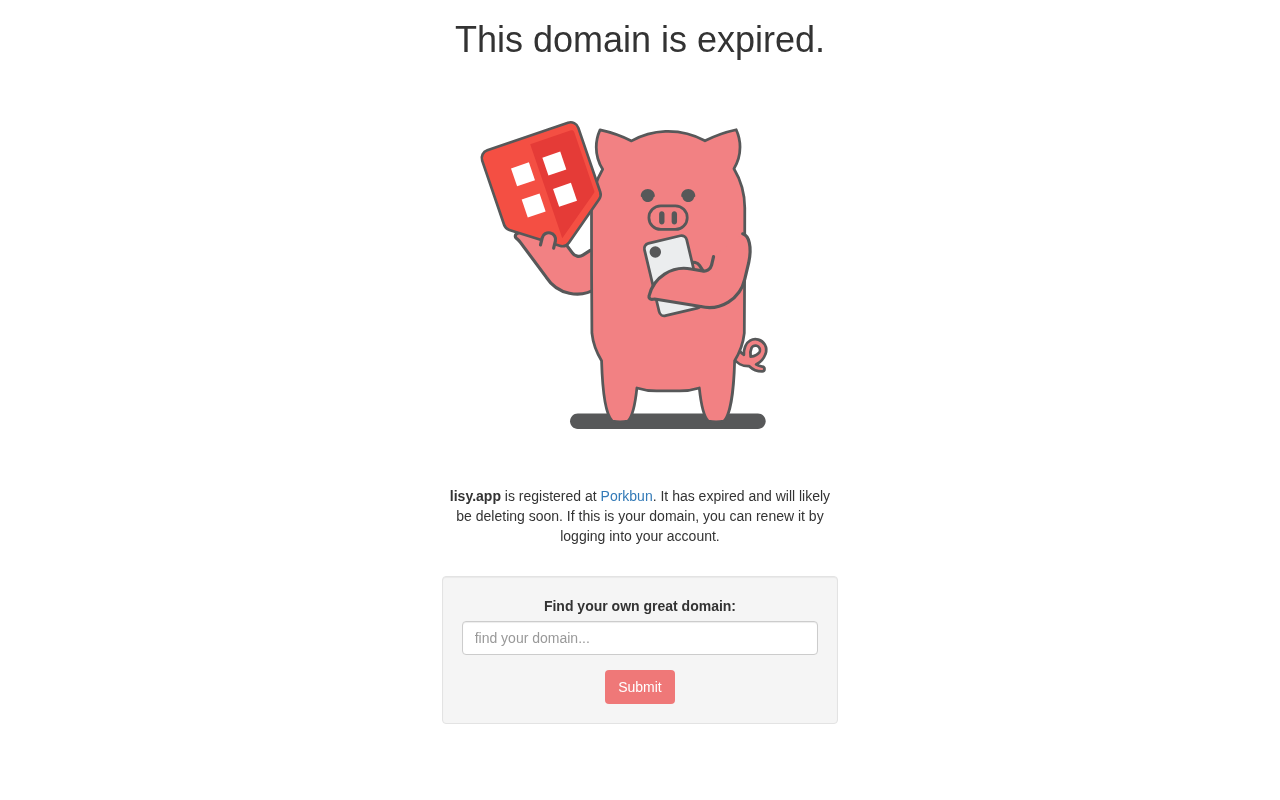The height and width of the screenshot is (800, 1280).
Task: Click the pig's right ear
Action: tap(728, 148)
